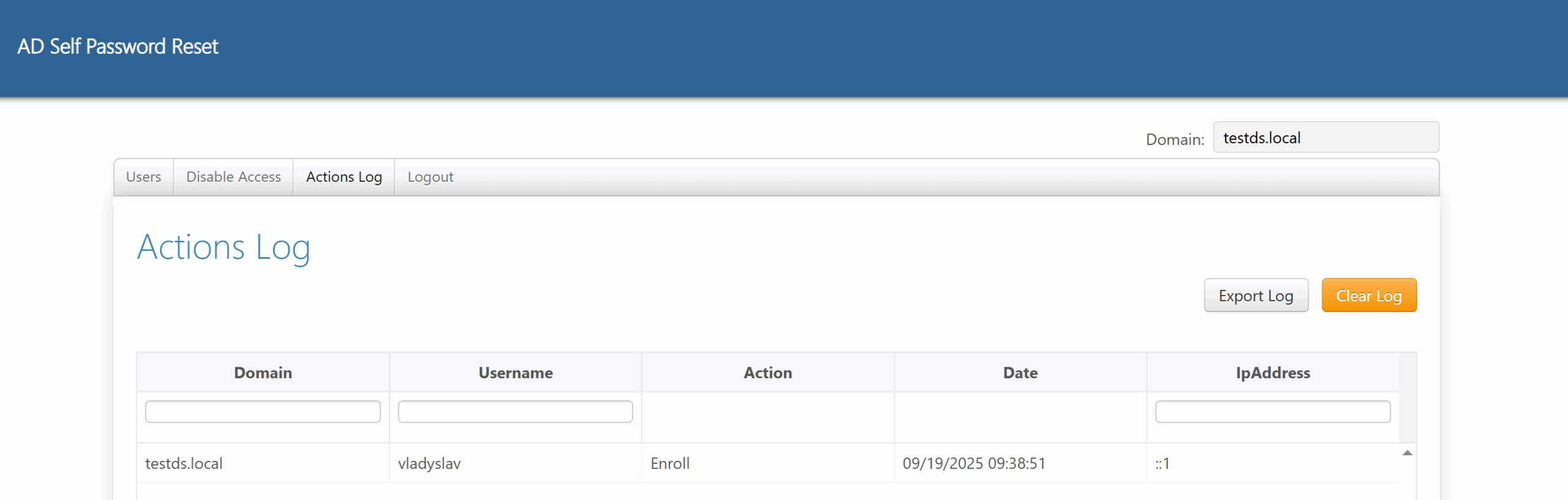The height and width of the screenshot is (500, 1568).
Task: Select the Actions Log tab
Action: pos(344,177)
